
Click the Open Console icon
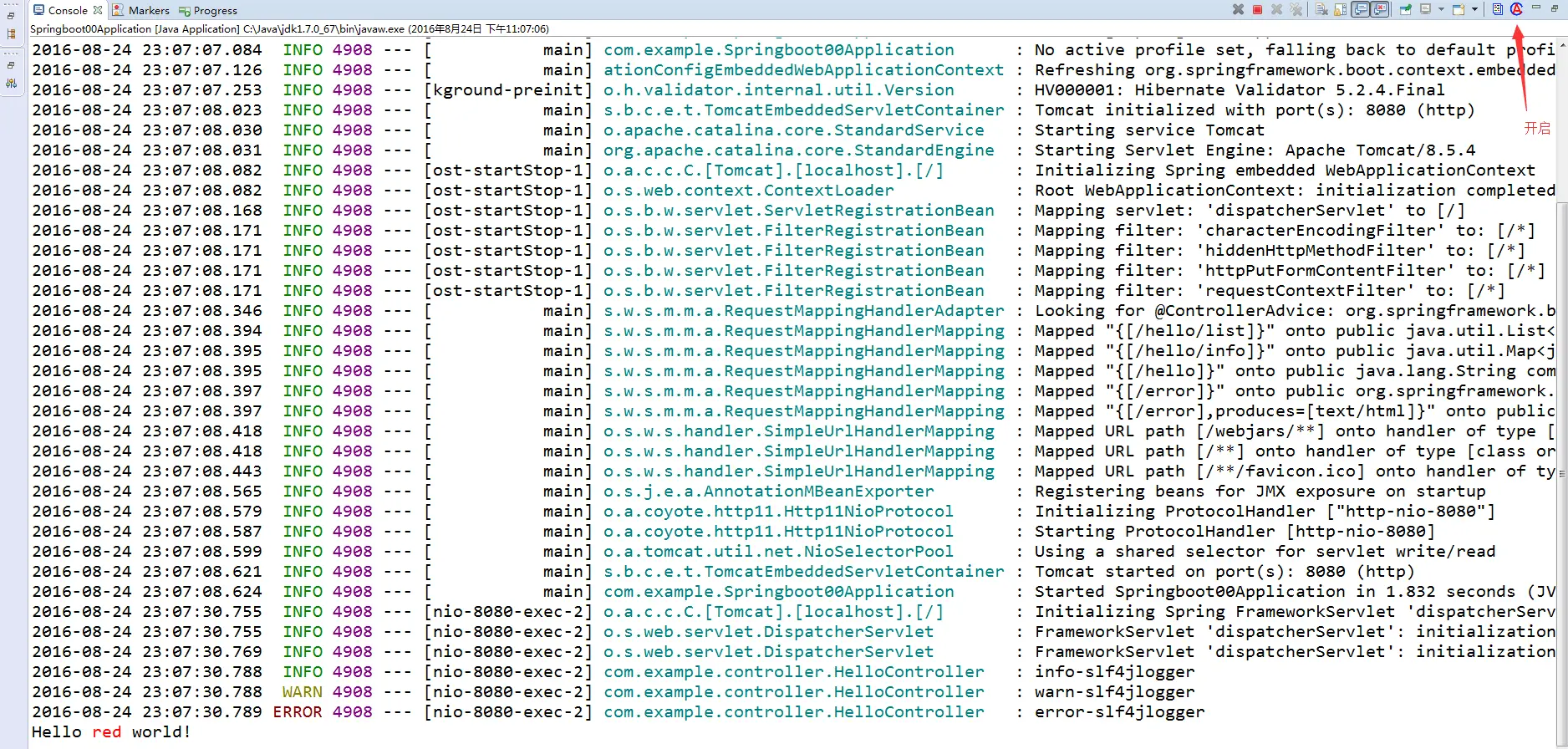[1459, 10]
